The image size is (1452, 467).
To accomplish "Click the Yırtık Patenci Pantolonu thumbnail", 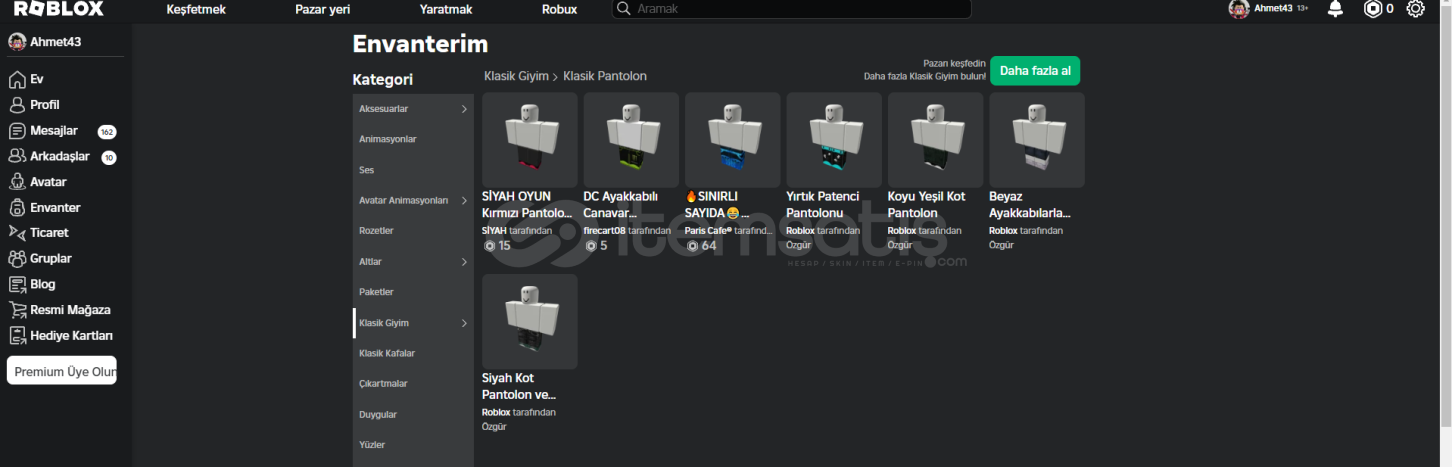I will coord(834,140).
